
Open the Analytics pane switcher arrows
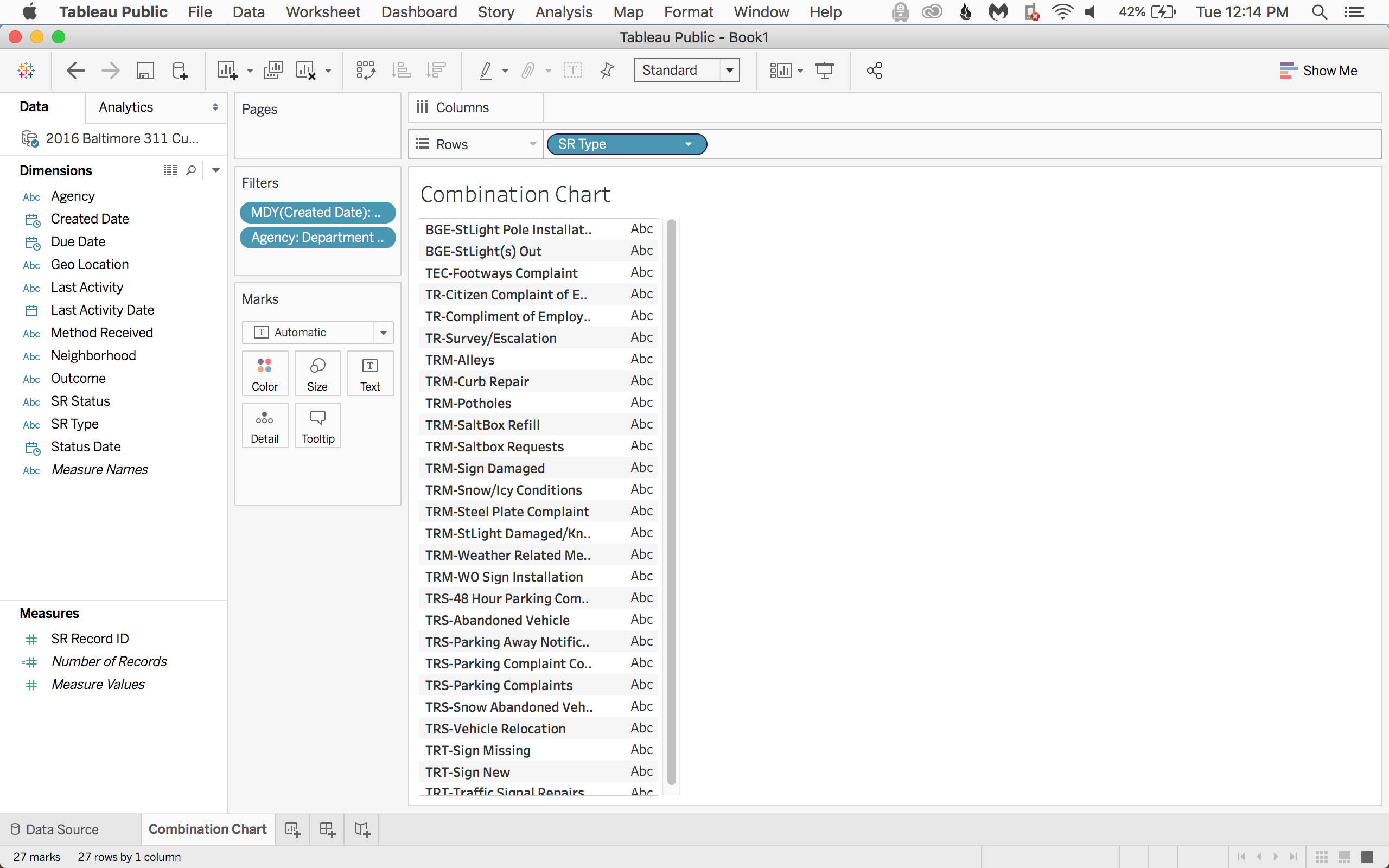pyautogui.click(x=215, y=107)
